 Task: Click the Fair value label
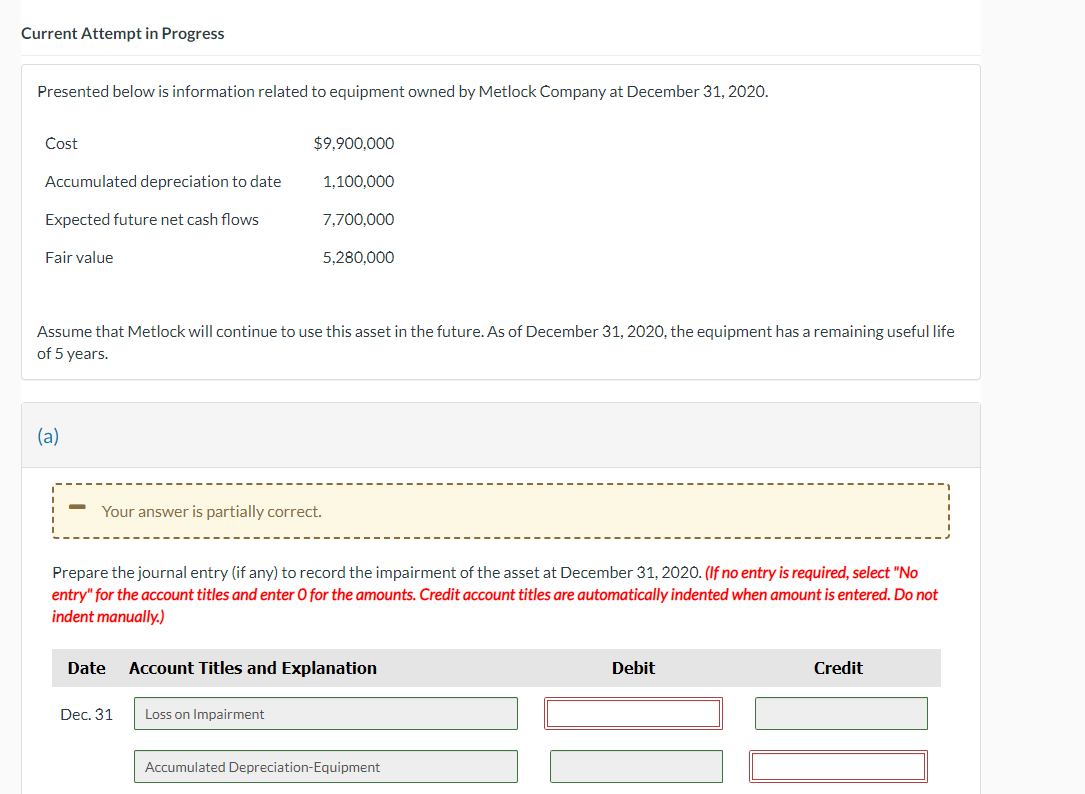coord(79,257)
